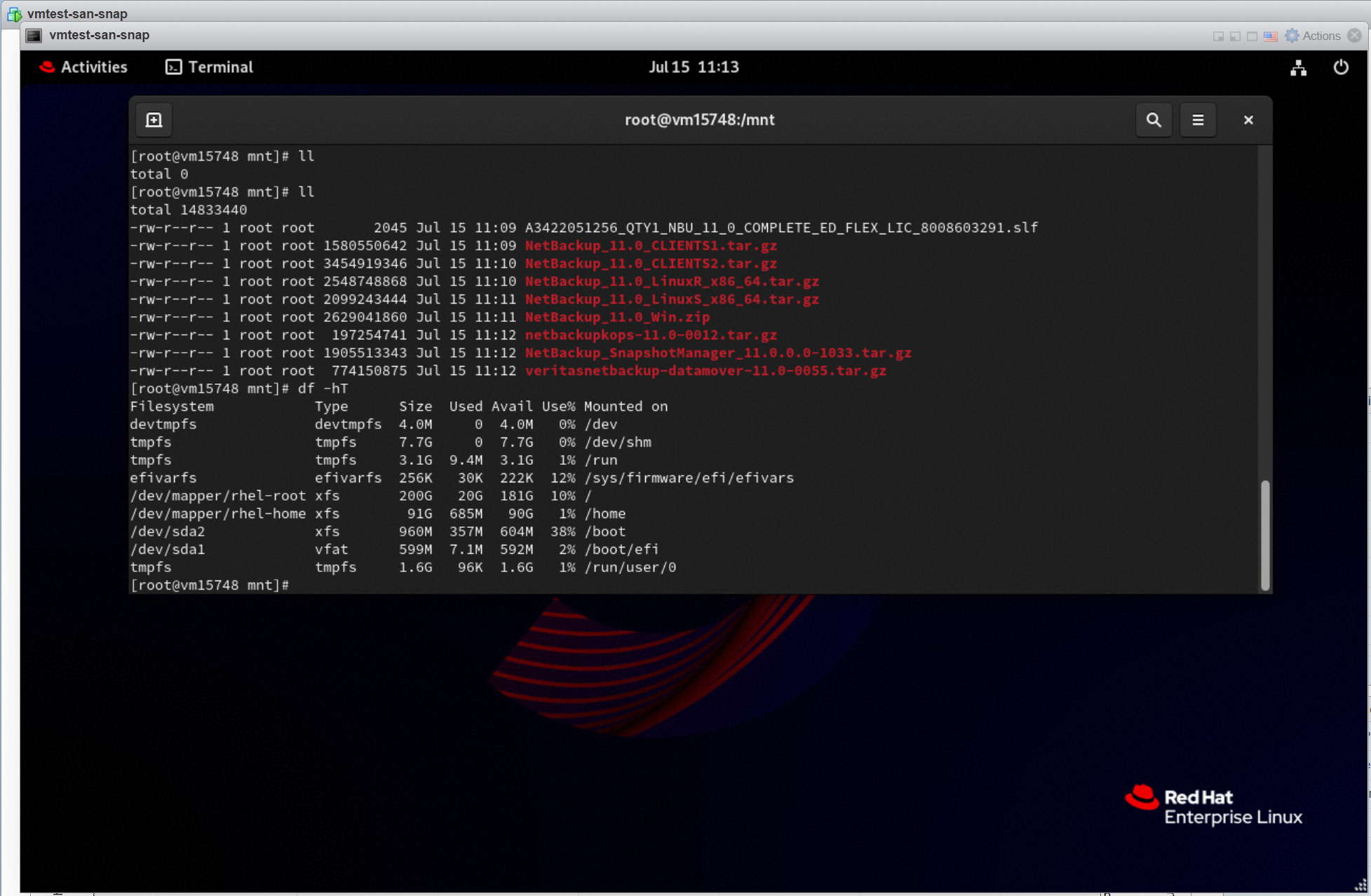
Task: Click file name NetBackup_11.0_CLIENTS2.tar.gz
Action: (x=651, y=264)
